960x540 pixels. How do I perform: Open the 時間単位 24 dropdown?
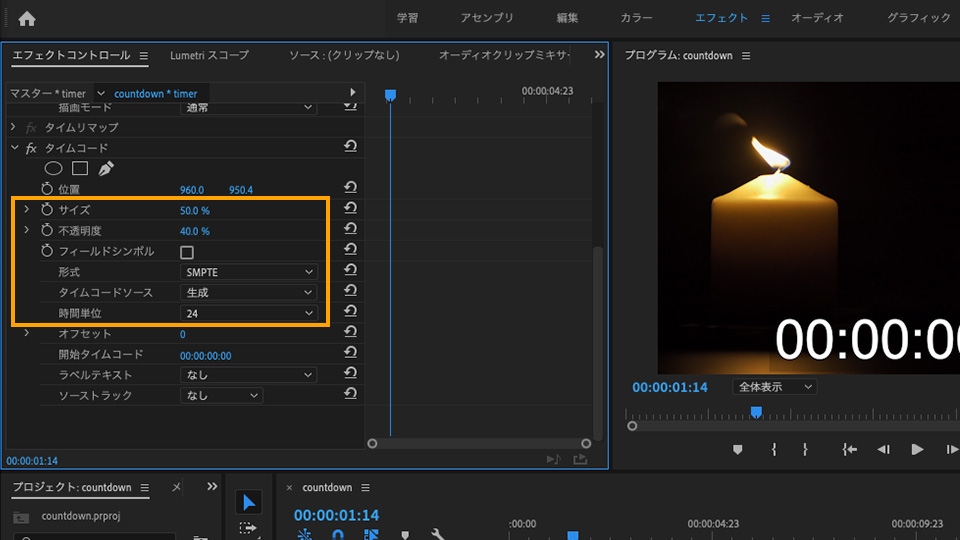(x=249, y=313)
